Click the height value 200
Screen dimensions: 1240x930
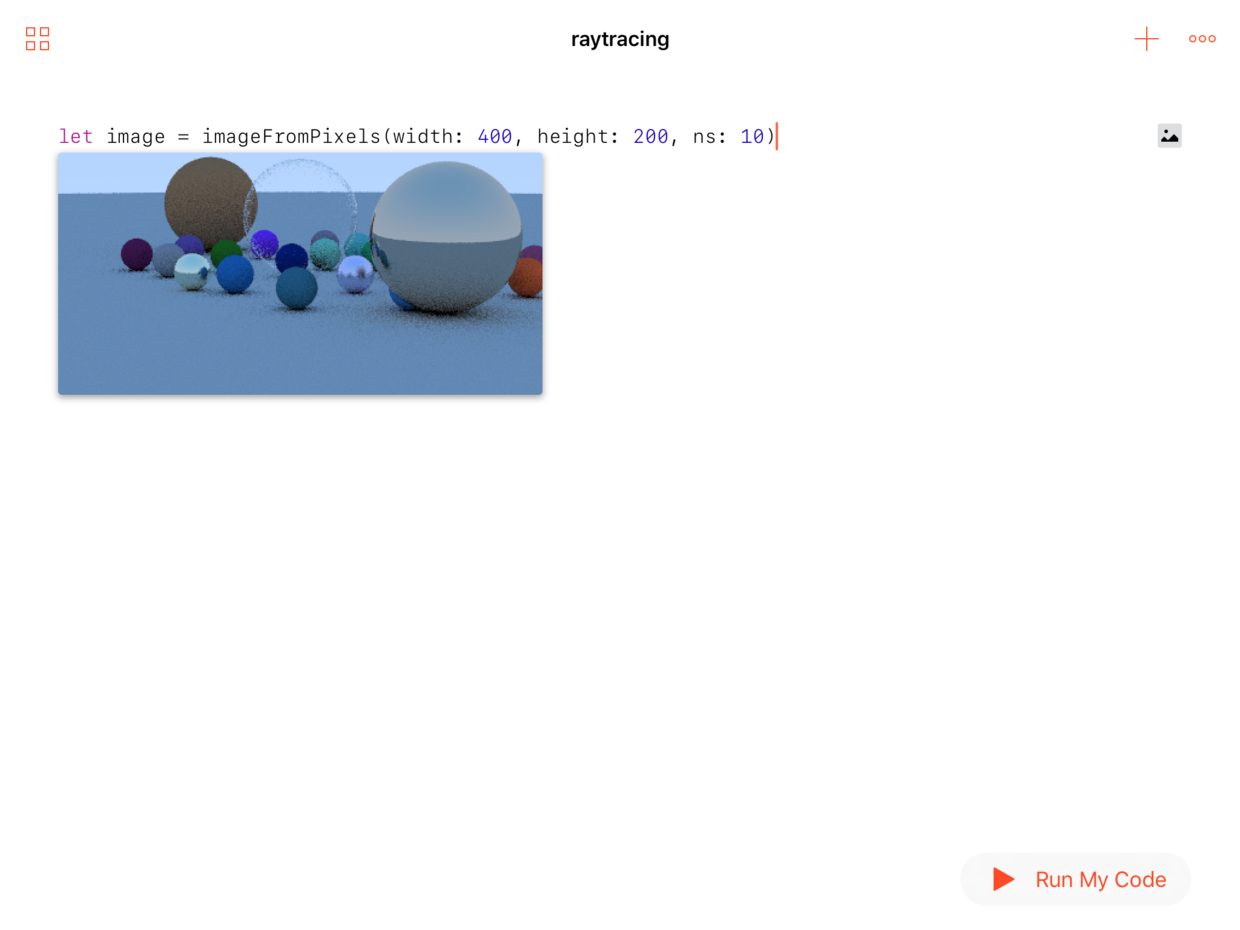point(650,136)
